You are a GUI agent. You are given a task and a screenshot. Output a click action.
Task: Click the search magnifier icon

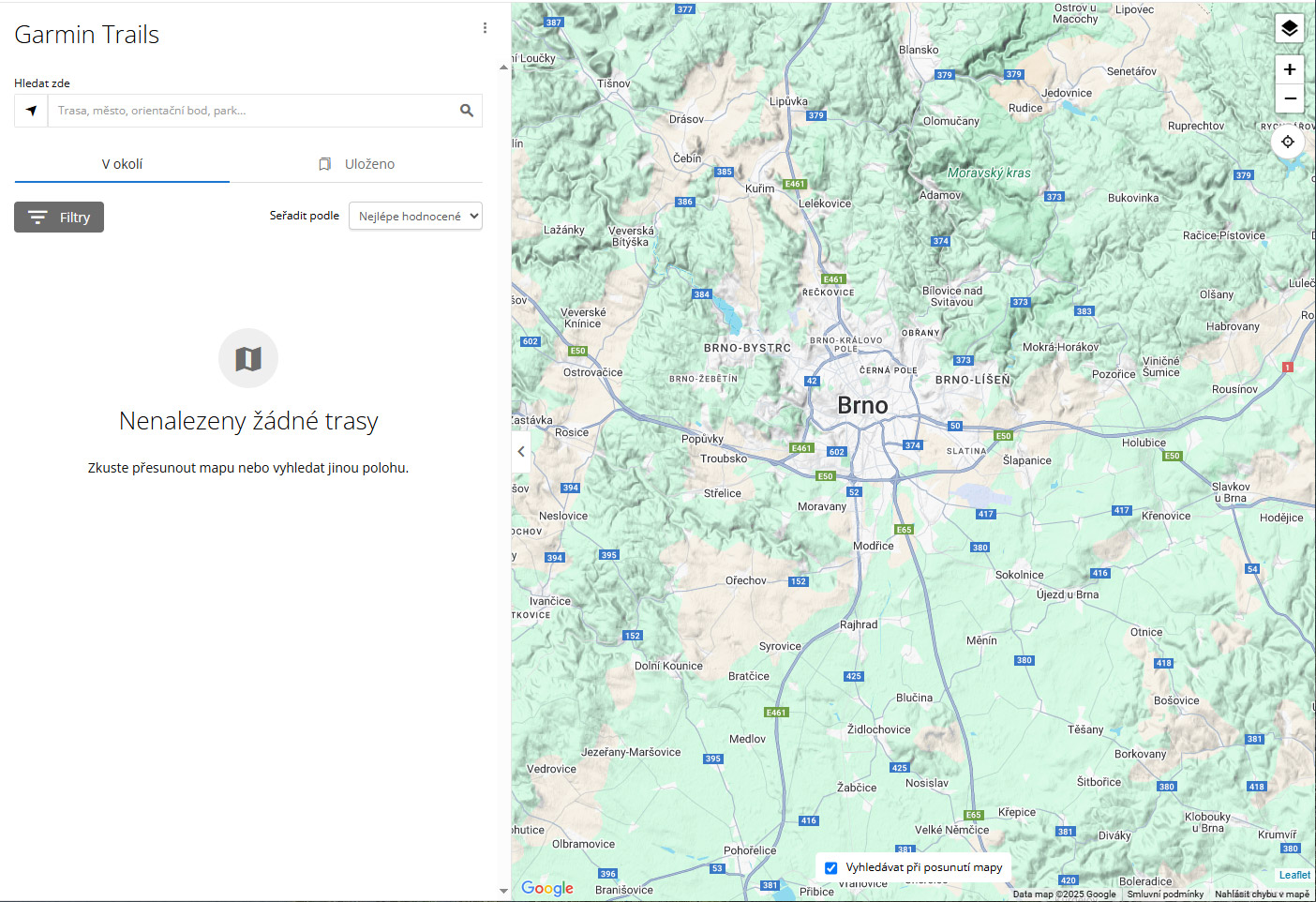coord(467,111)
